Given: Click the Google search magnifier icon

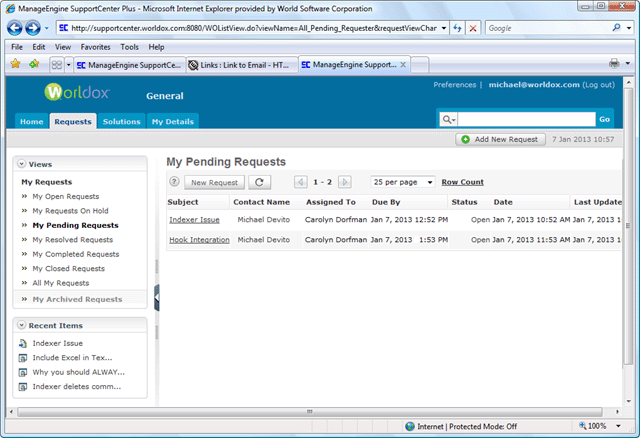Looking at the screenshot, I should point(617,28).
